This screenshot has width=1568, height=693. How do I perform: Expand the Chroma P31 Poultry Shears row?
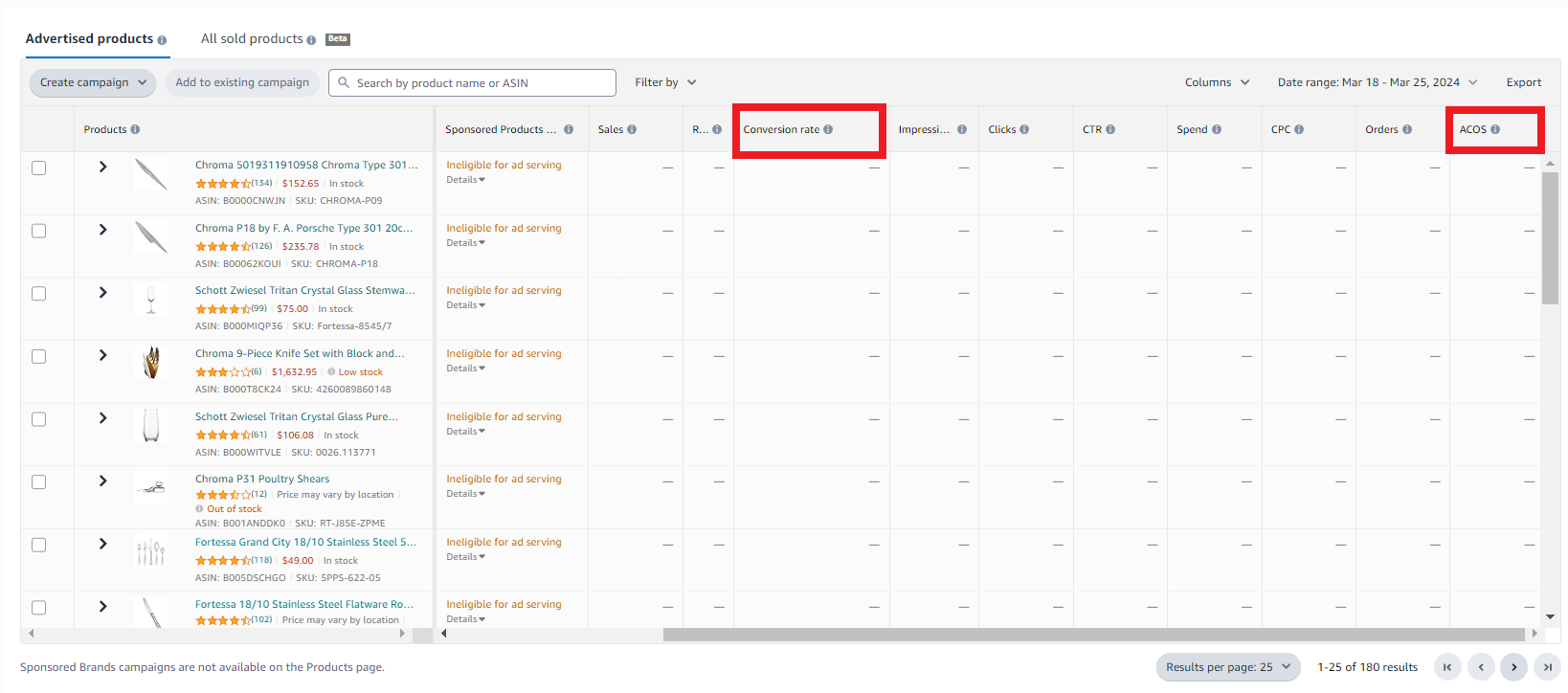(x=102, y=481)
